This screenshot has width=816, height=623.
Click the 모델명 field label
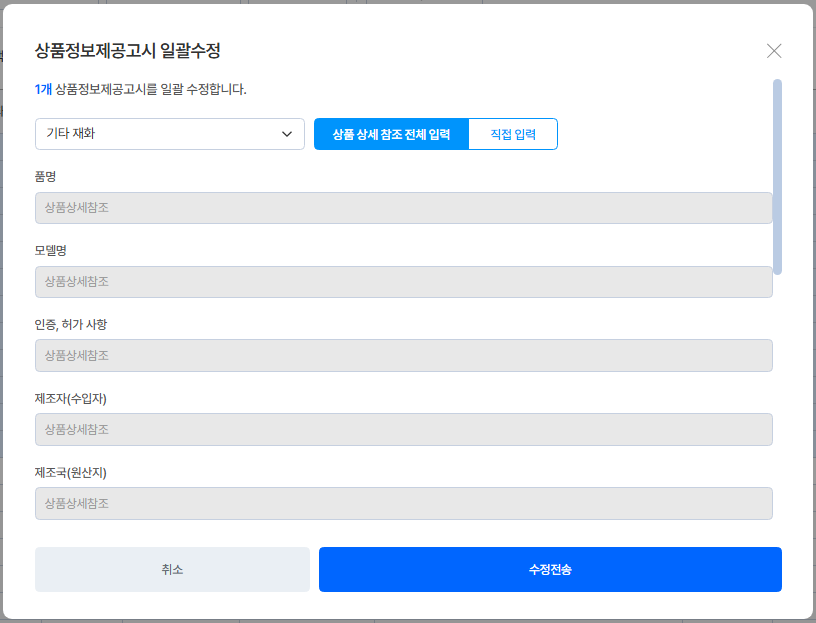click(x=50, y=250)
